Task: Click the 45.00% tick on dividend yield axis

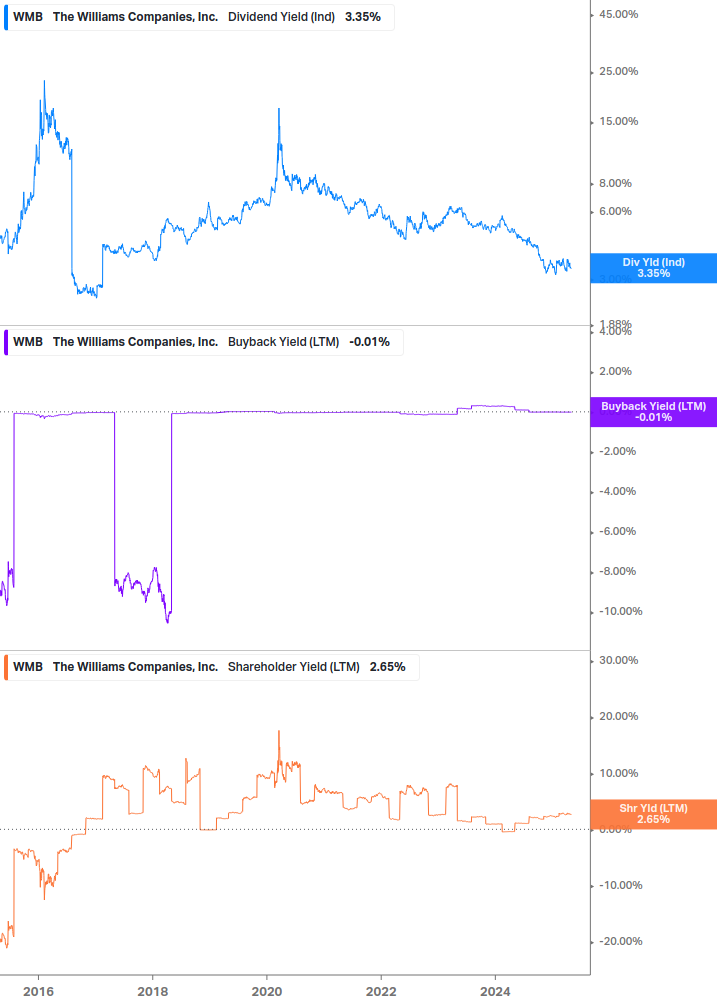Action: coord(618,15)
